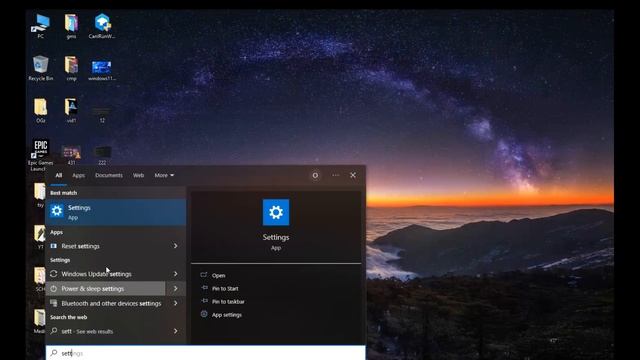The width and height of the screenshot is (640, 360).
Task: Expand Bluetooth and other devices chevron
Action: click(x=176, y=303)
